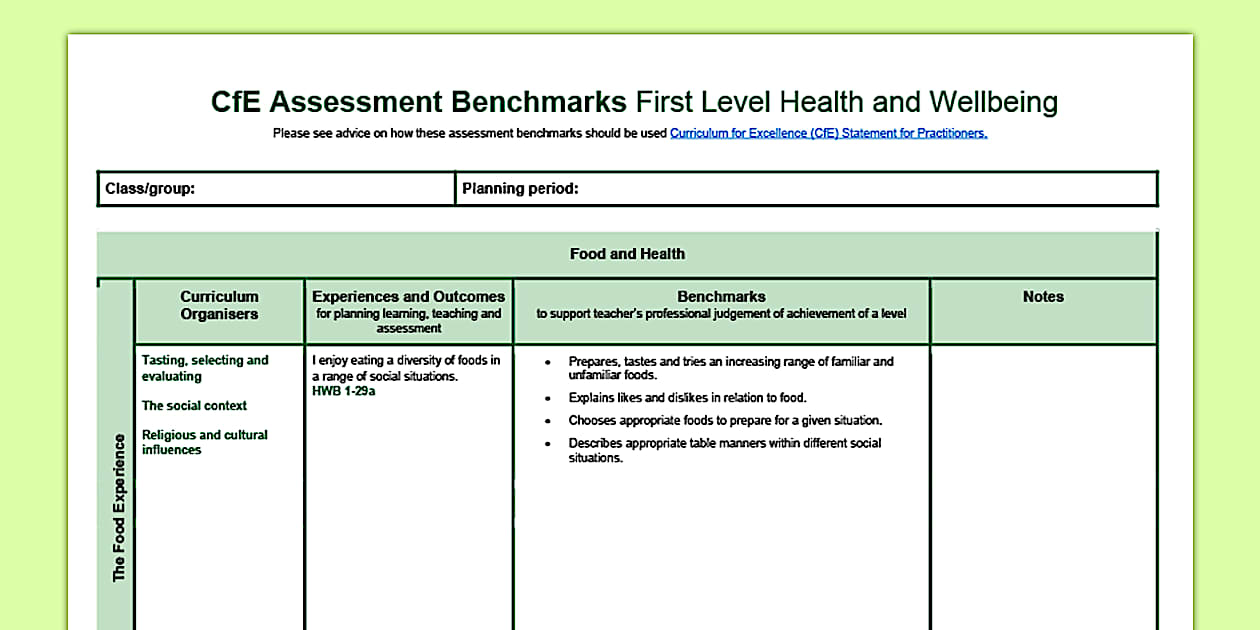Click the Notes column header

(x=1043, y=296)
